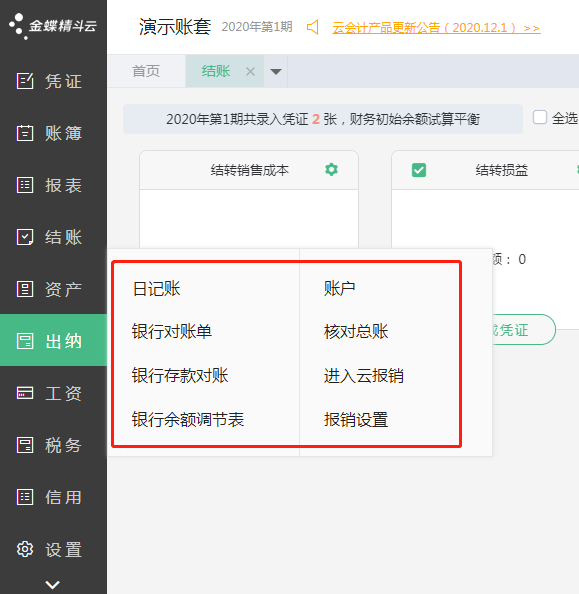
Task: Expand more sidebar items with bottom chevron
Action: [52, 585]
